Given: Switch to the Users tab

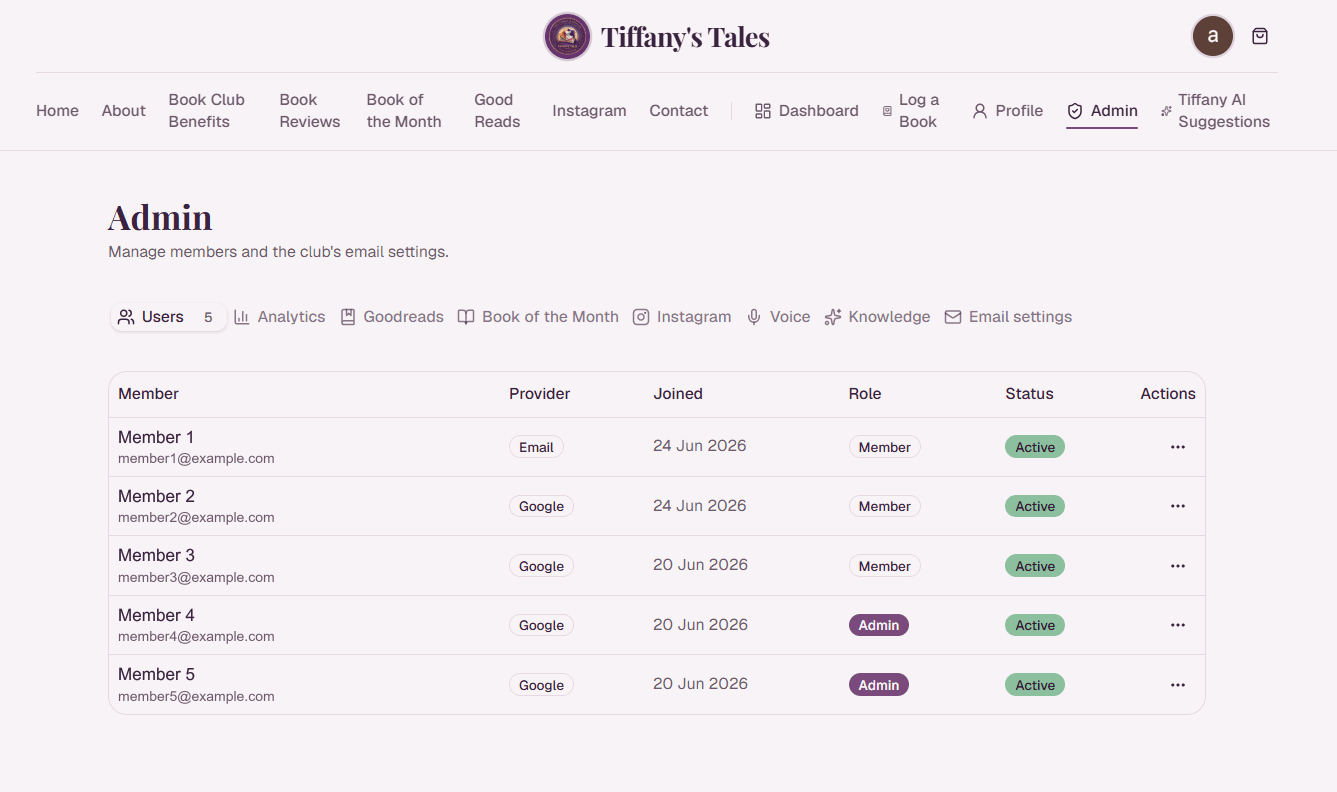Looking at the screenshot, I should coord(167,317).
